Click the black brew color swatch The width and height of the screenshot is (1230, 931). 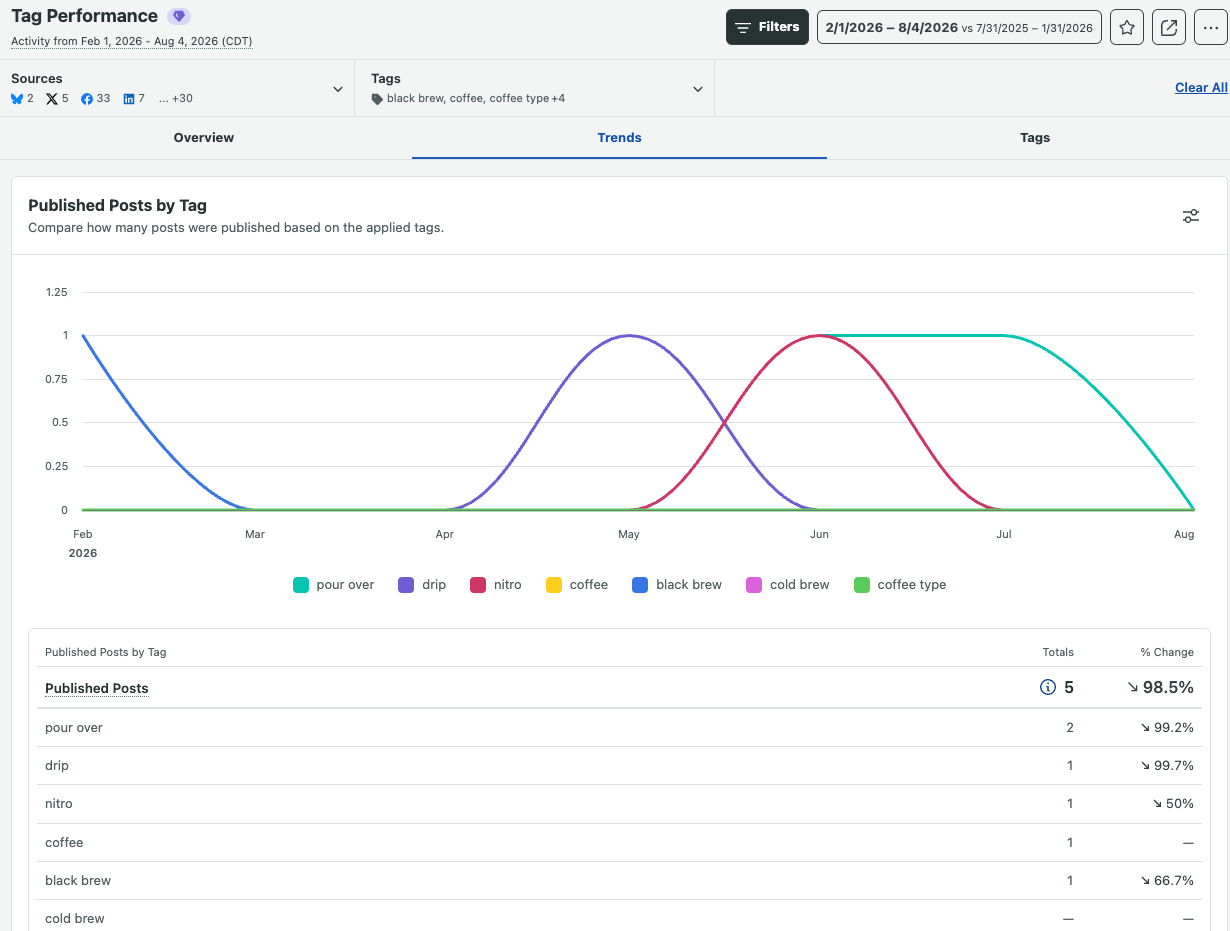pyautogui.click(x=640, y=585)
